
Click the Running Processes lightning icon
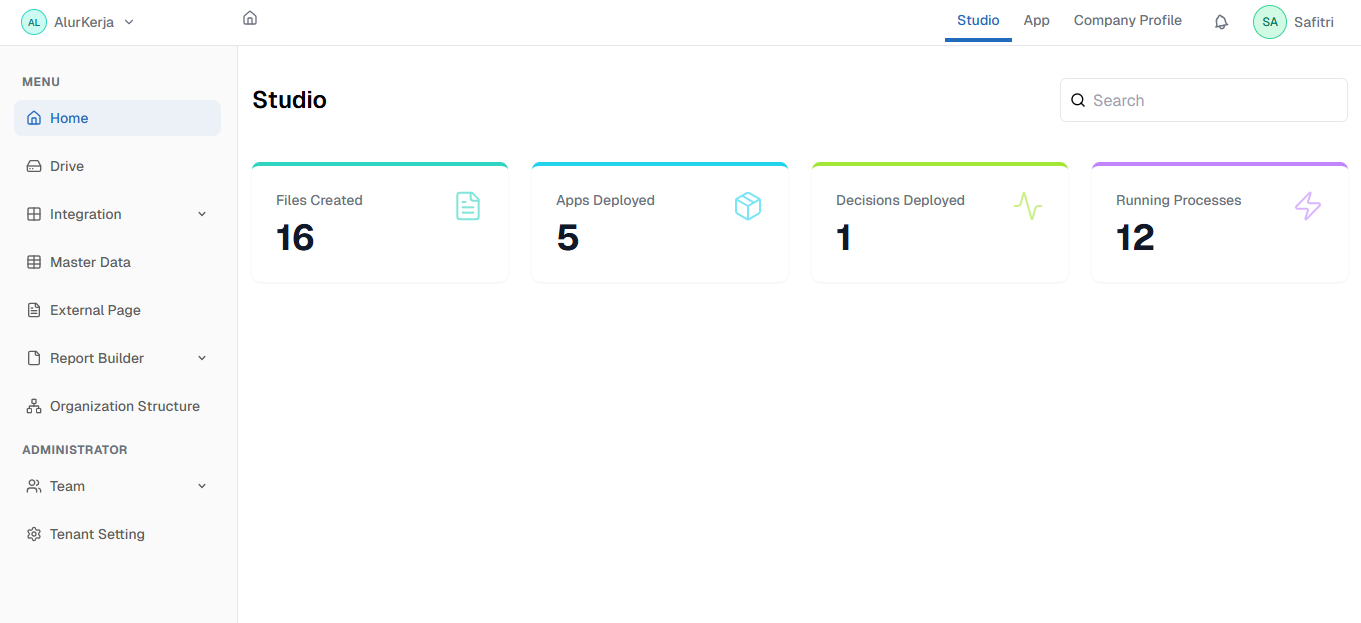pos(1308,206)
